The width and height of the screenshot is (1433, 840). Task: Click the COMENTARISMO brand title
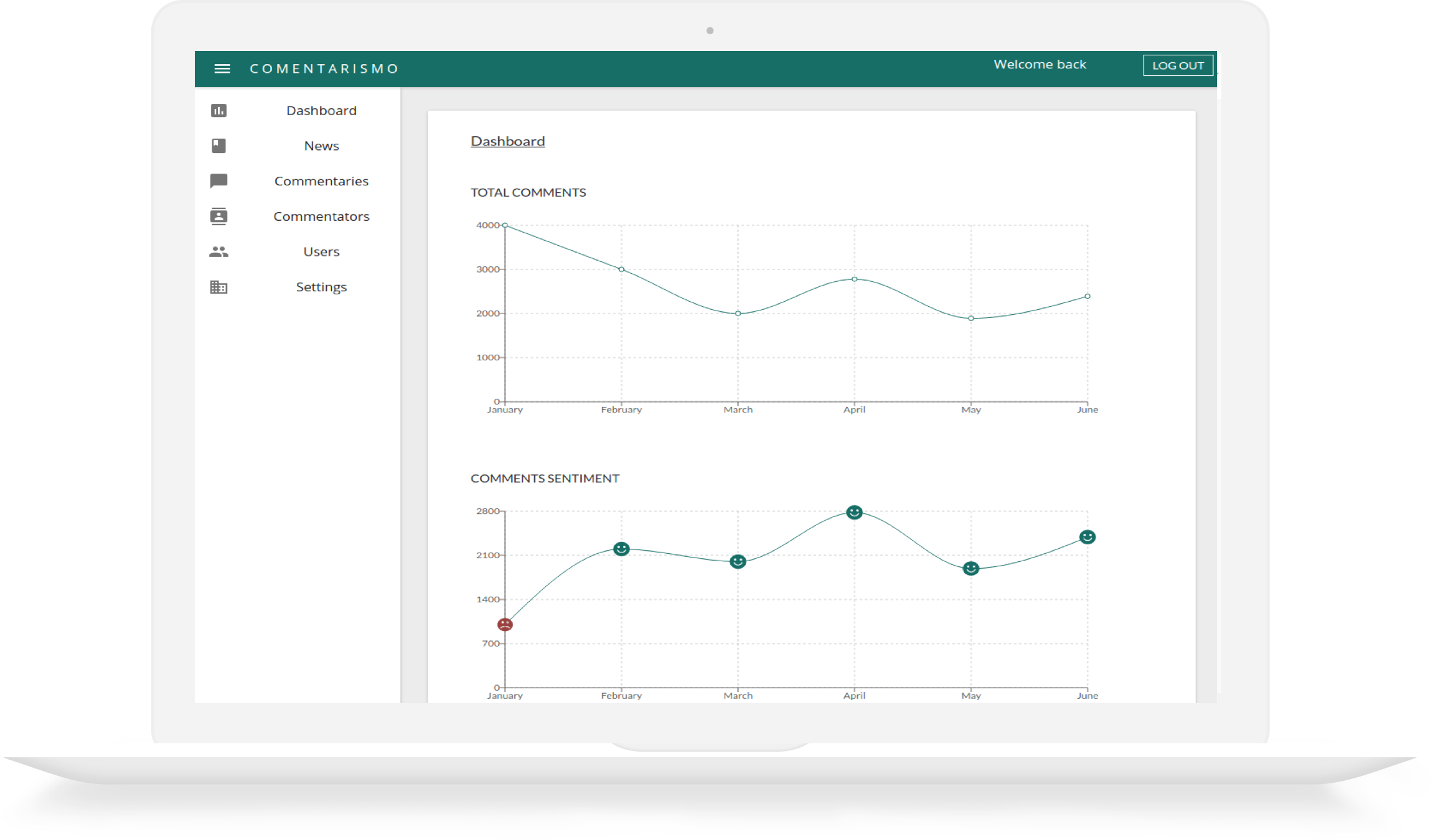[324, 68]
